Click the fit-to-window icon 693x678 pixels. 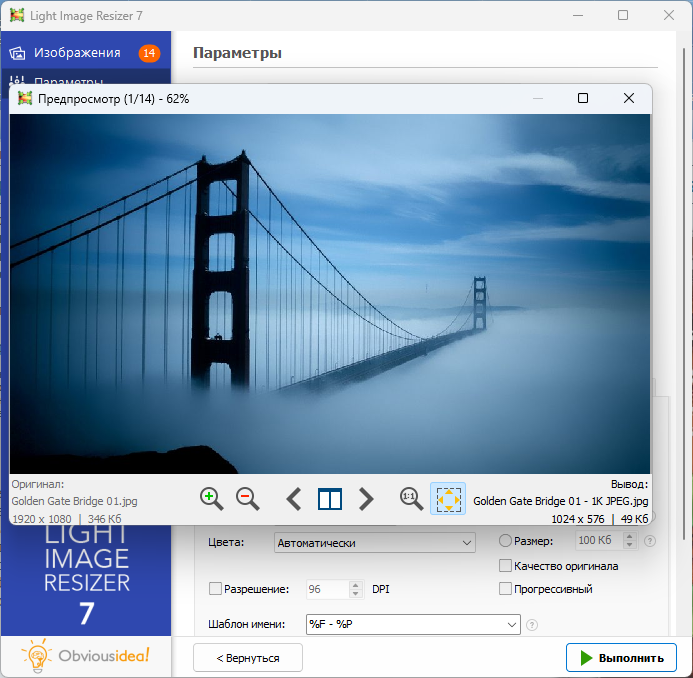click(448, 498)
